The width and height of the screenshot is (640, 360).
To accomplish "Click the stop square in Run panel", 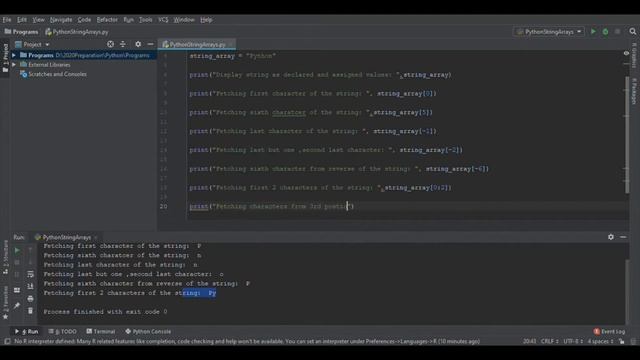I will (x=17, y=262).
